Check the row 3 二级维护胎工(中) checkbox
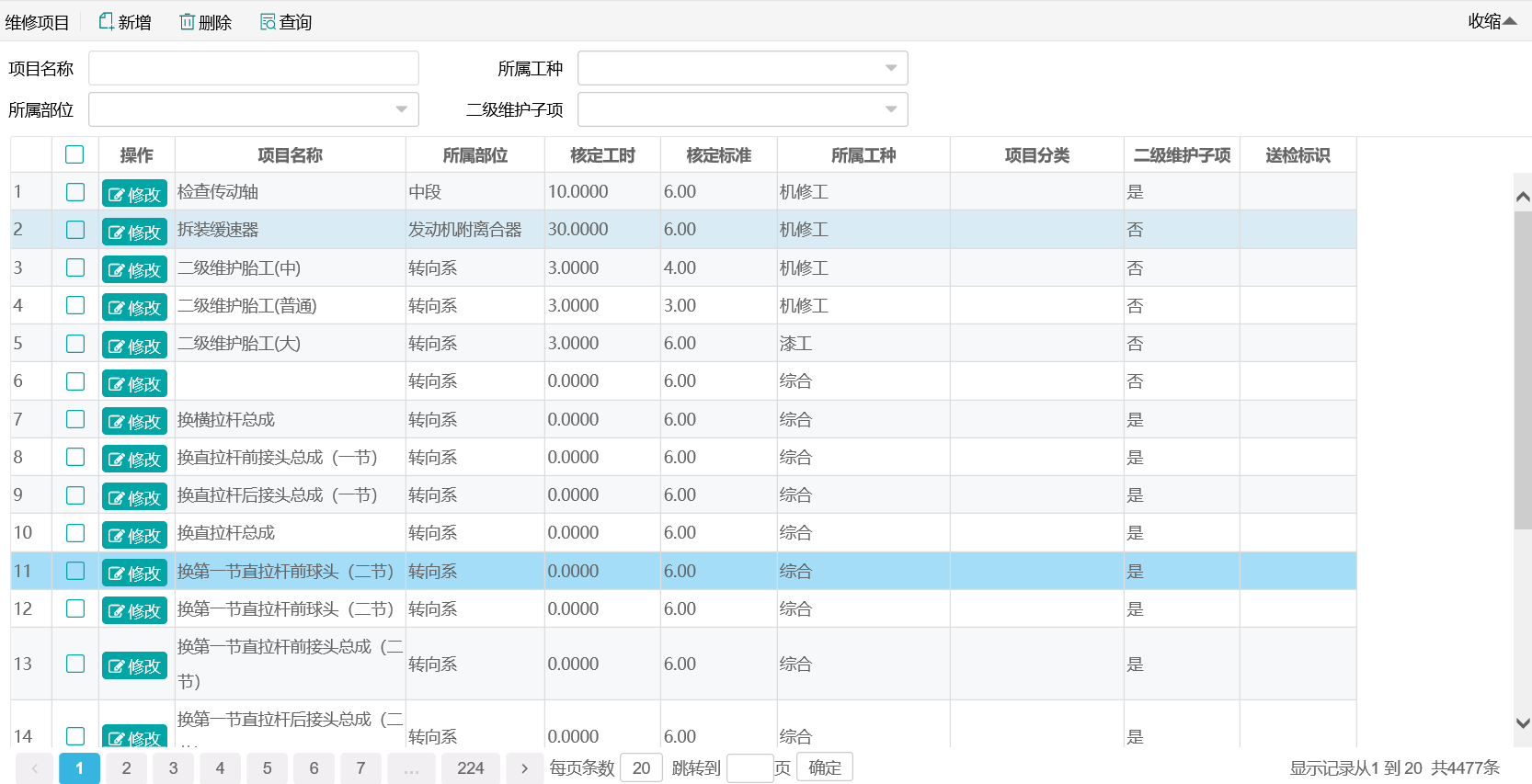Viewport: 1532px width, 784px height. click(x=75, y=267)
